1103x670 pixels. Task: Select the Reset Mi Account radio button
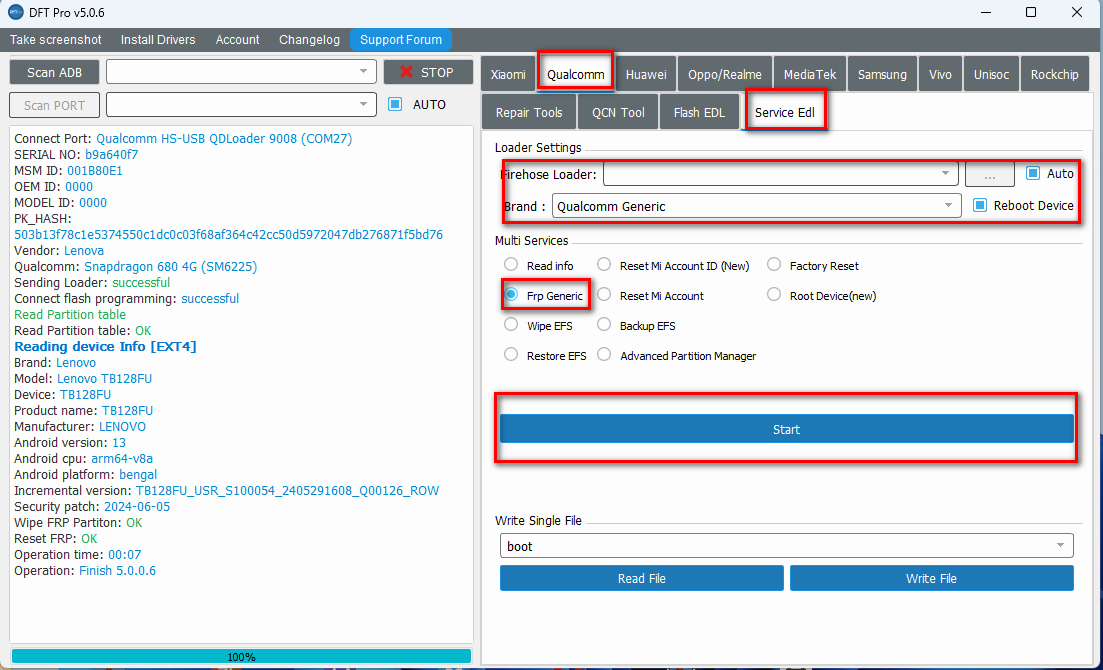tap(604, 295)
